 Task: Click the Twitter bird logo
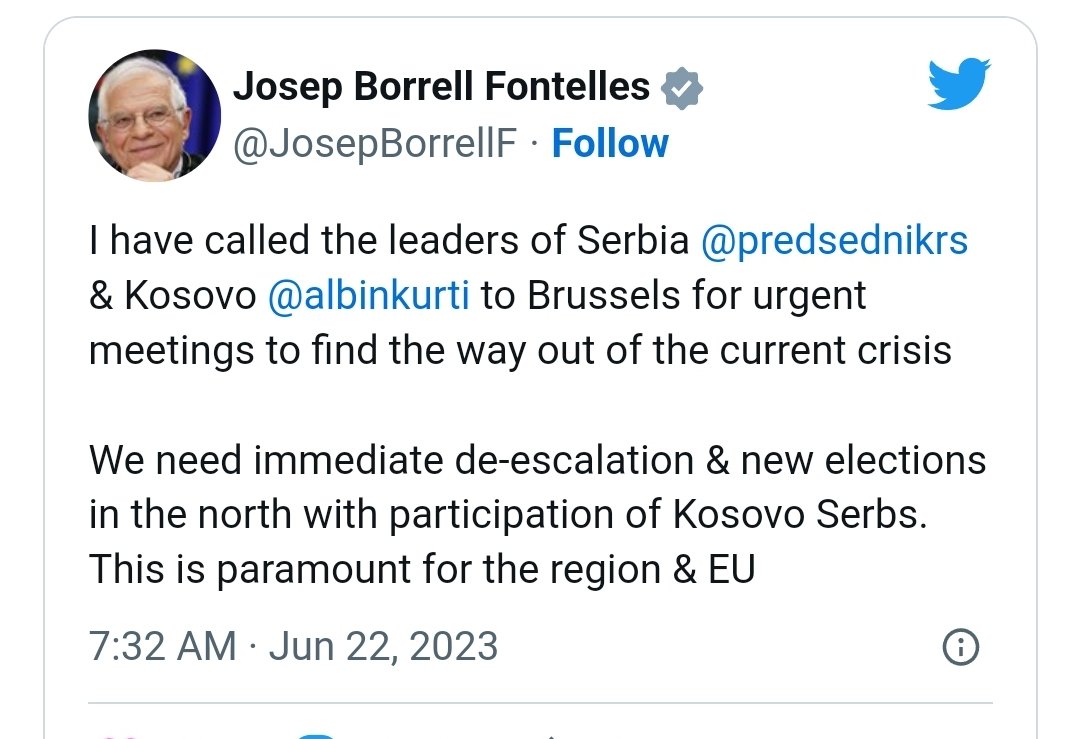tap(958, 84)
